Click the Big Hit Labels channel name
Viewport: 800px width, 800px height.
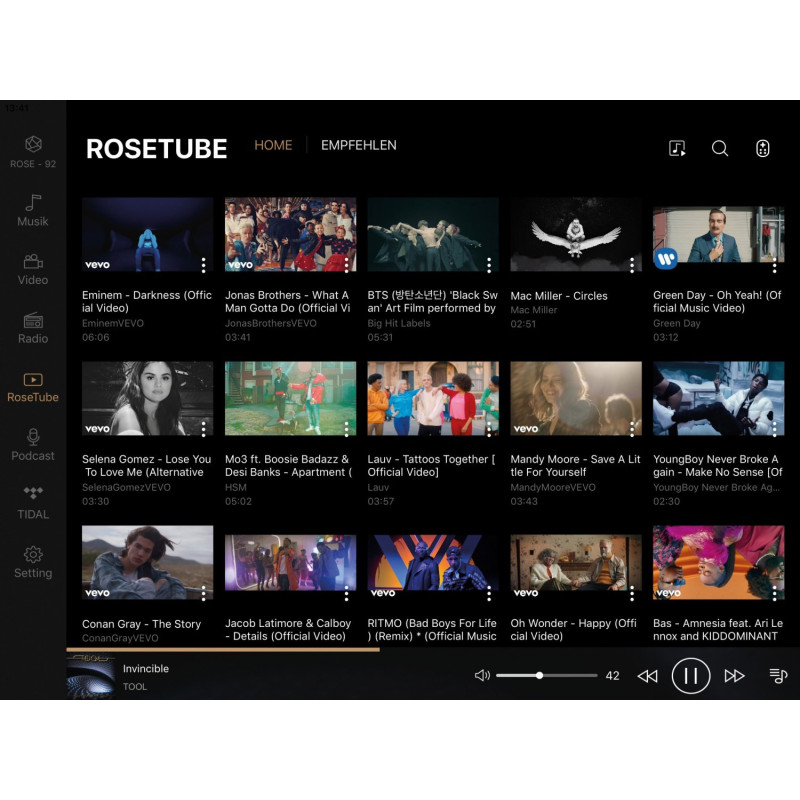pos(399,323)
